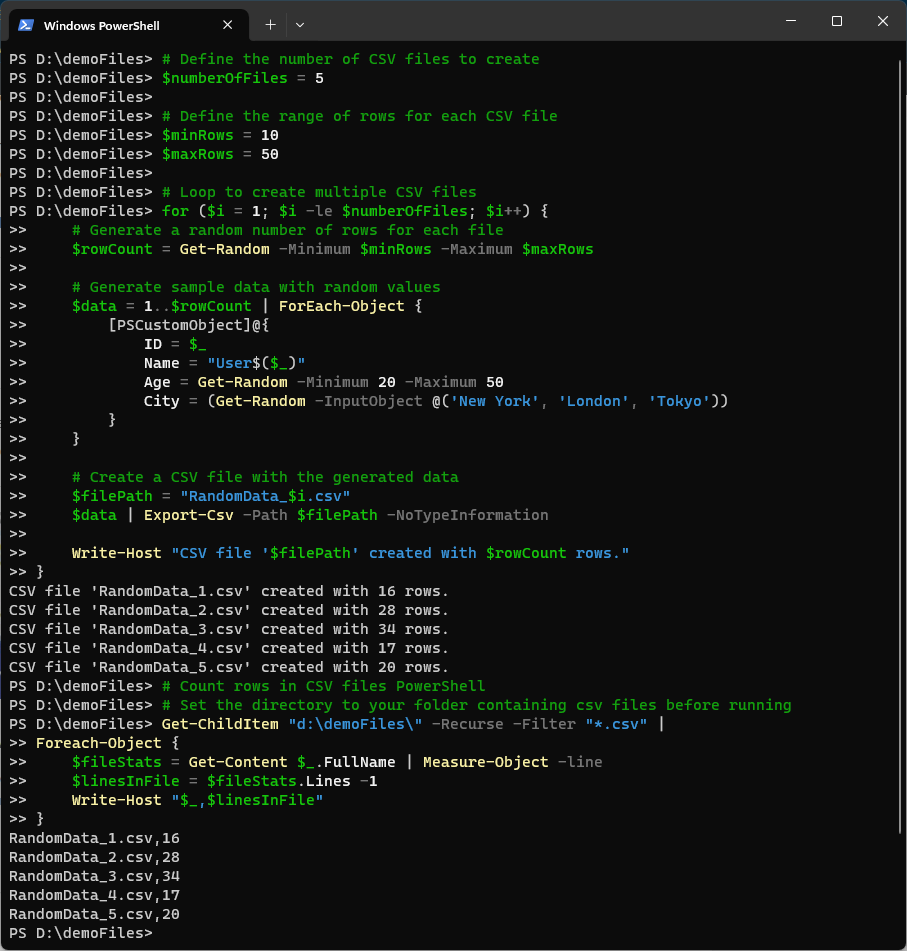This screenshot has height=951, width=907.
Task: Click the Measure-Object cmdlet text
Action: coord(485,761)
